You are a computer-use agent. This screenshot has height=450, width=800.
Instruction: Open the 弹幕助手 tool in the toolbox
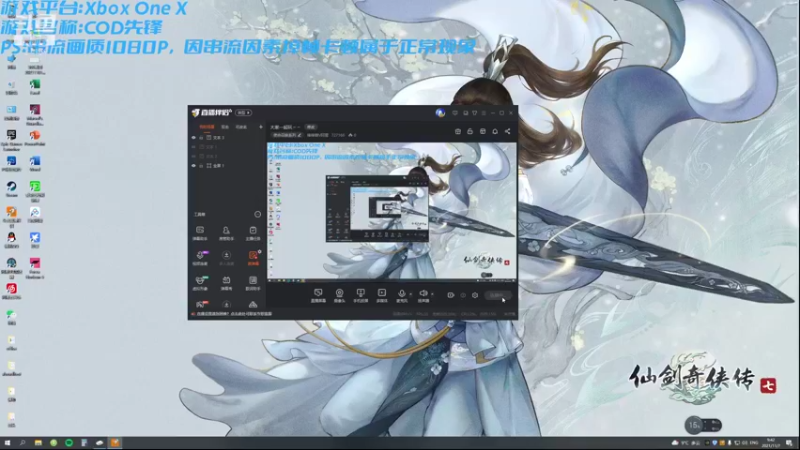click(200, 233)
